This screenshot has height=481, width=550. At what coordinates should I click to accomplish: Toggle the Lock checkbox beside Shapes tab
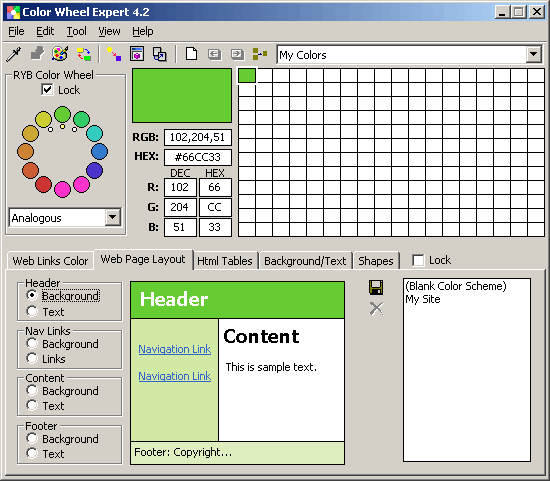click(418, 260)
